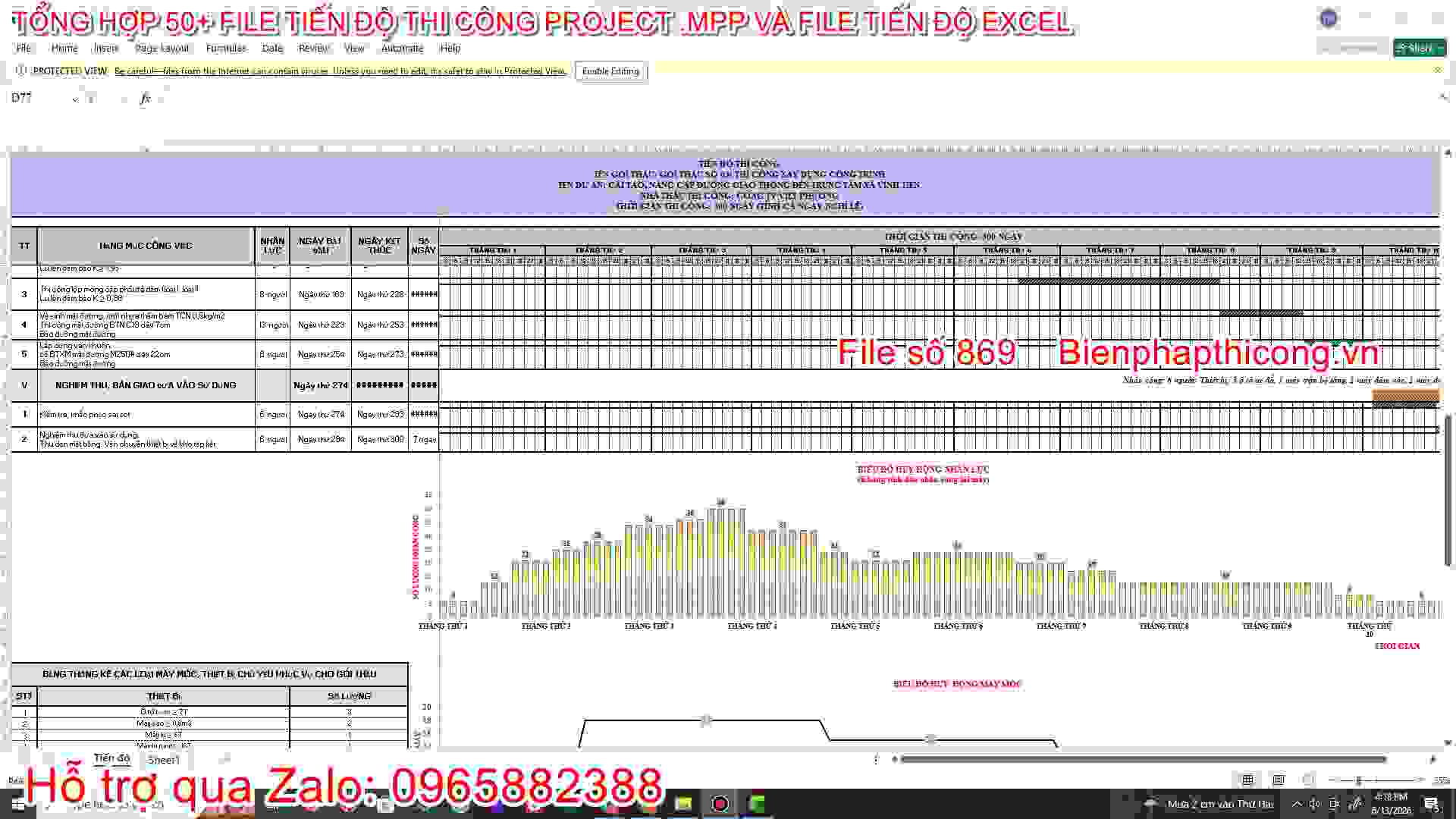The image size is (1456, 819).
Task: Open the Help tab
Action: click(450, 48)
